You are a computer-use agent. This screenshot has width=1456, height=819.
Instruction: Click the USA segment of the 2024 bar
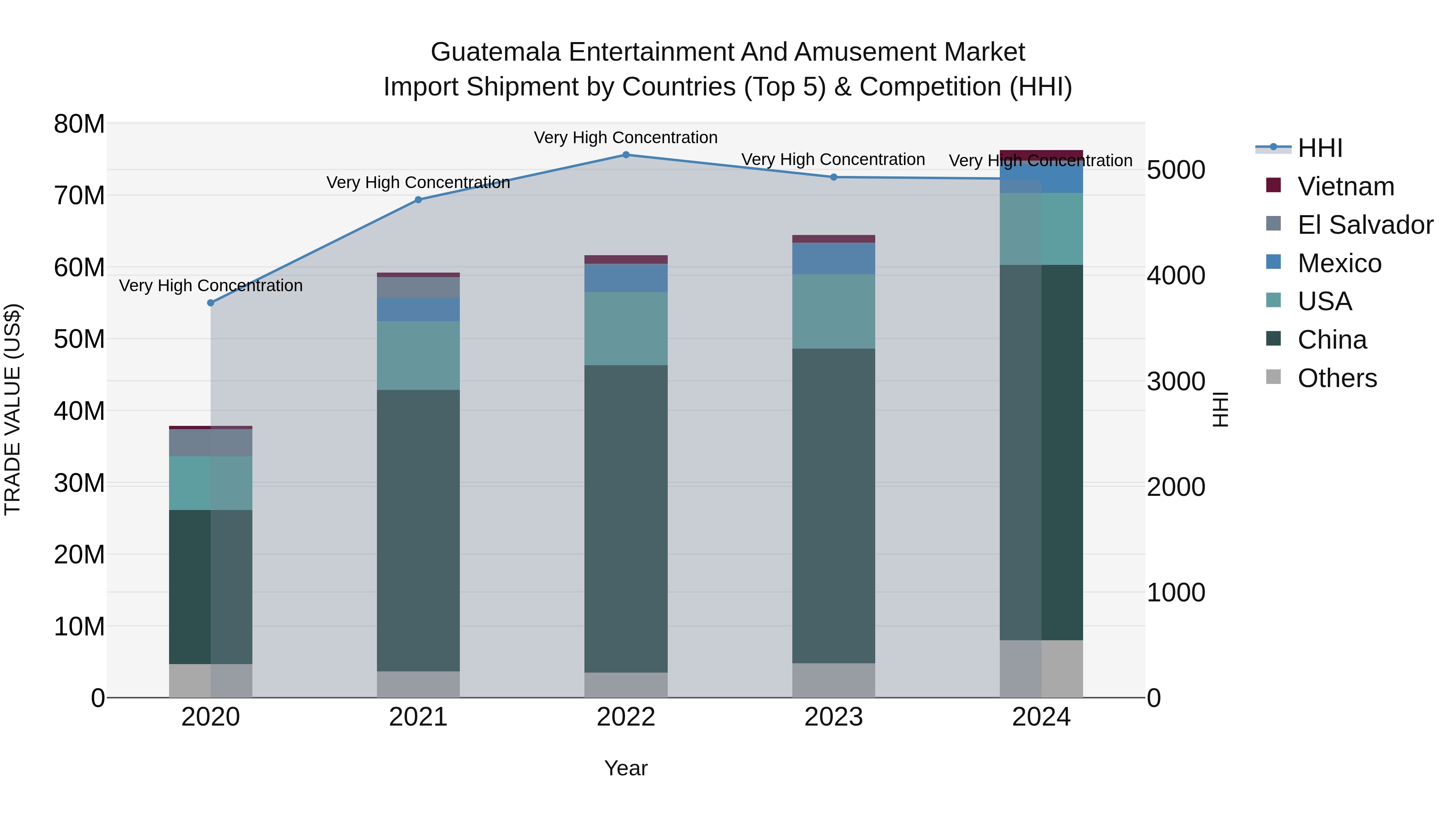1041,229
